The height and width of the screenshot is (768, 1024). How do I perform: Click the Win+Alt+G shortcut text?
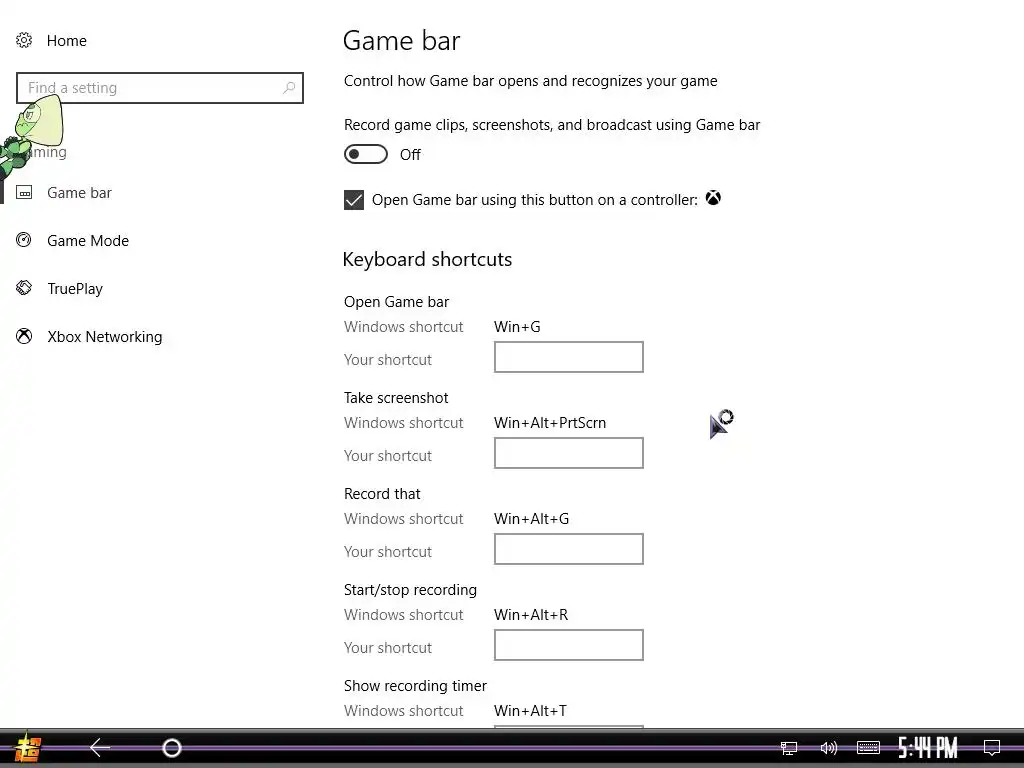[532, 519]
